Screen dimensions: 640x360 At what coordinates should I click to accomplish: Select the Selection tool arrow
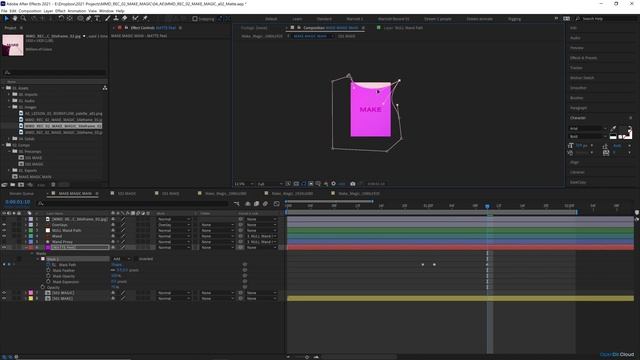point(6,18)
